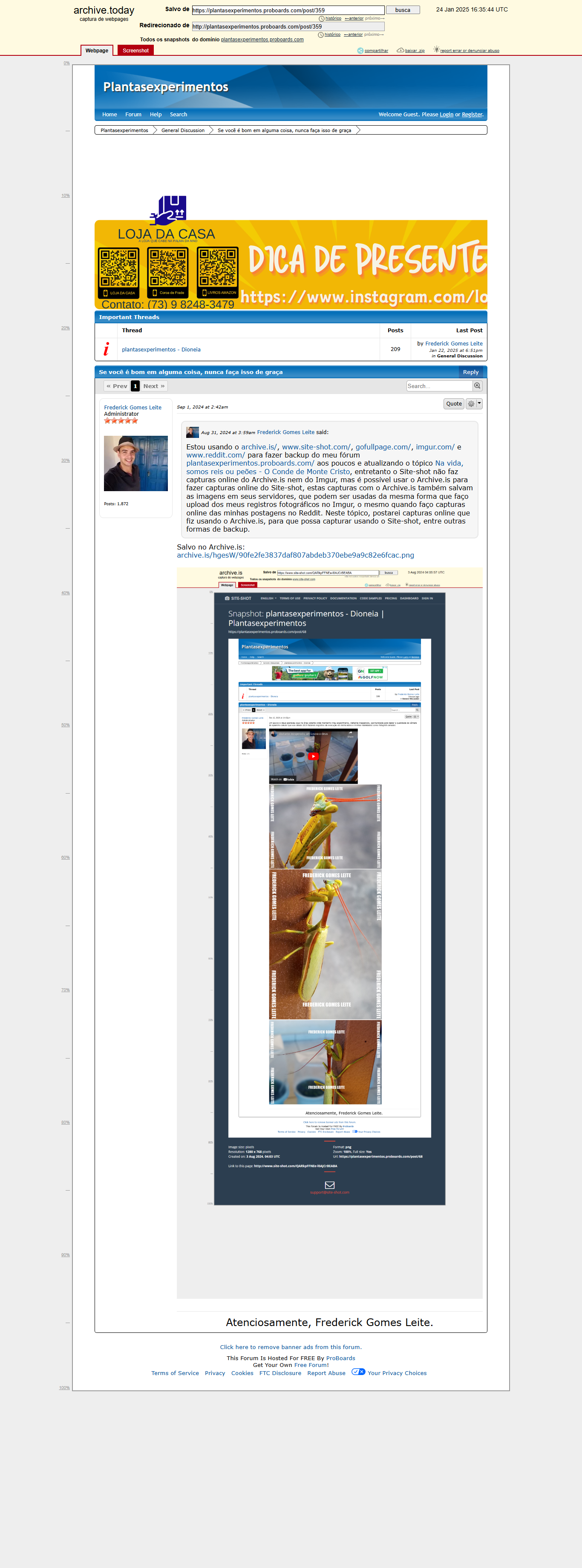This screenshot has width=582, height=1568.
Task: Open the Home menu item
Action: [x=109, y=115]
